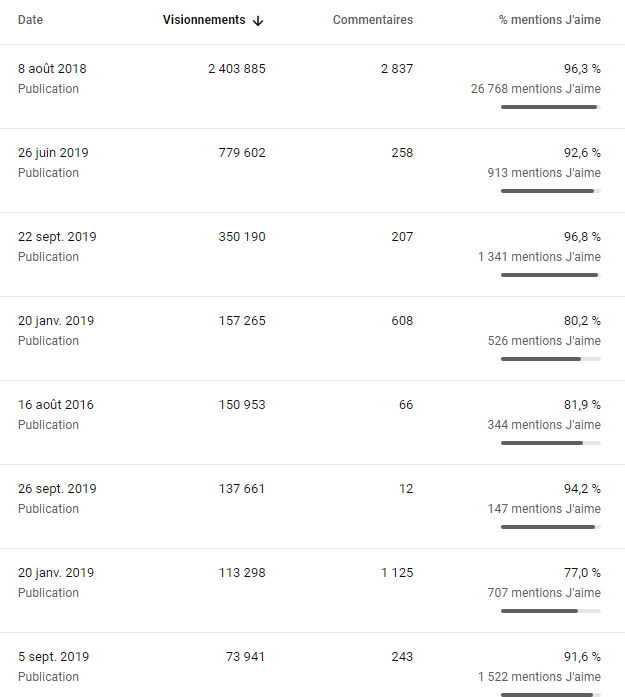Screen dimensions: 625x697
Task: Click the Date column header
Action: 30,20
